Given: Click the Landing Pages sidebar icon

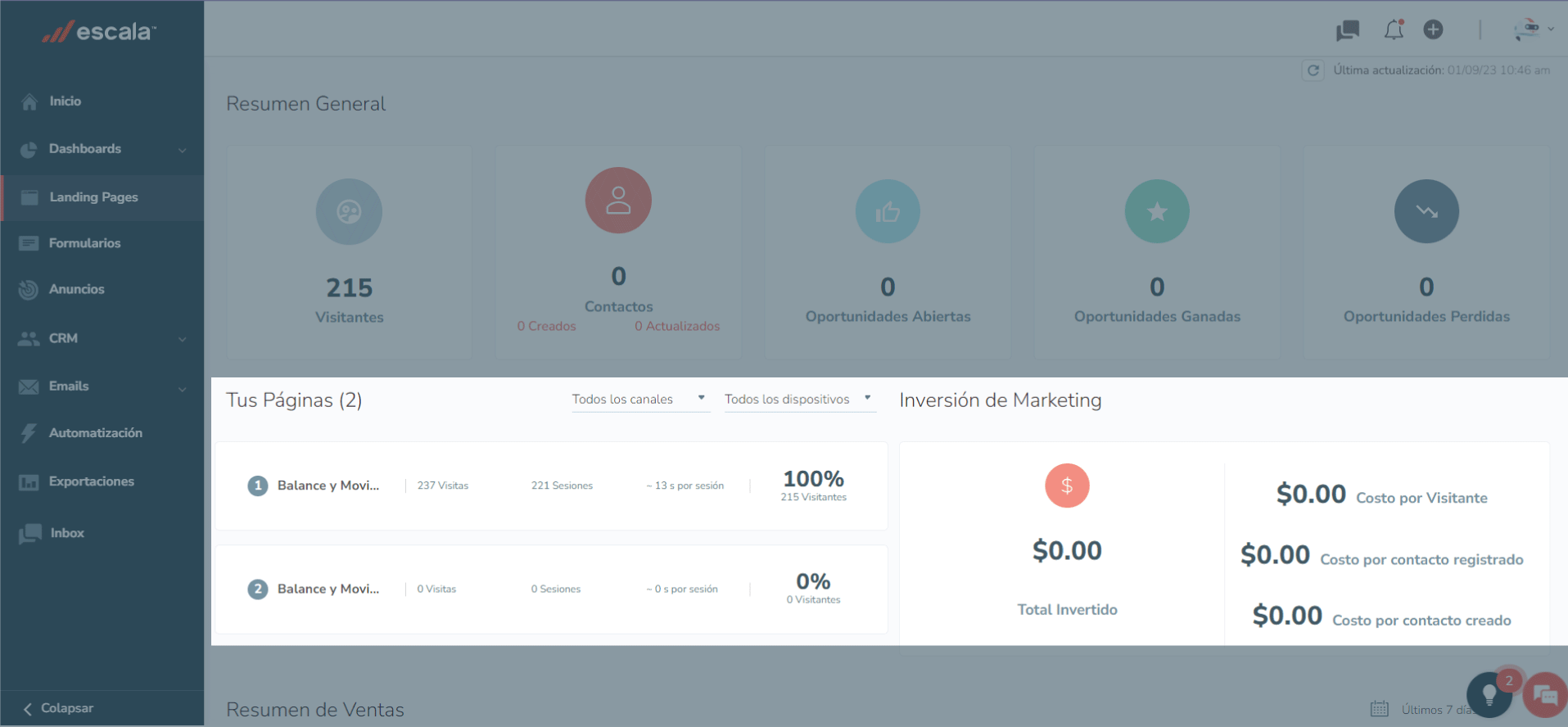Looking at the screenshot, I should click(x=29, y=197).
